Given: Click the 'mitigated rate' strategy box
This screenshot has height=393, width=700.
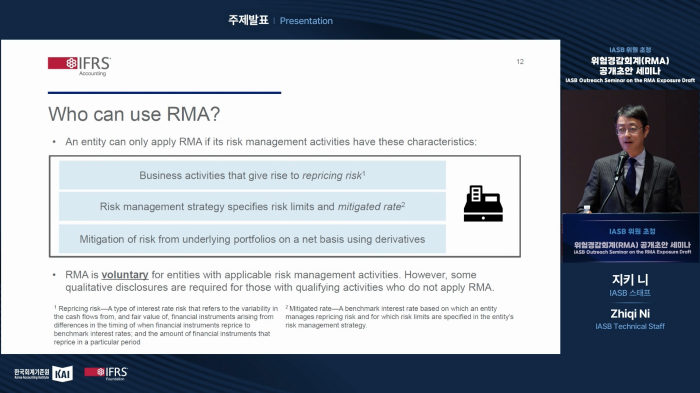Looking at the screenshot, I should tap(252, 206).
